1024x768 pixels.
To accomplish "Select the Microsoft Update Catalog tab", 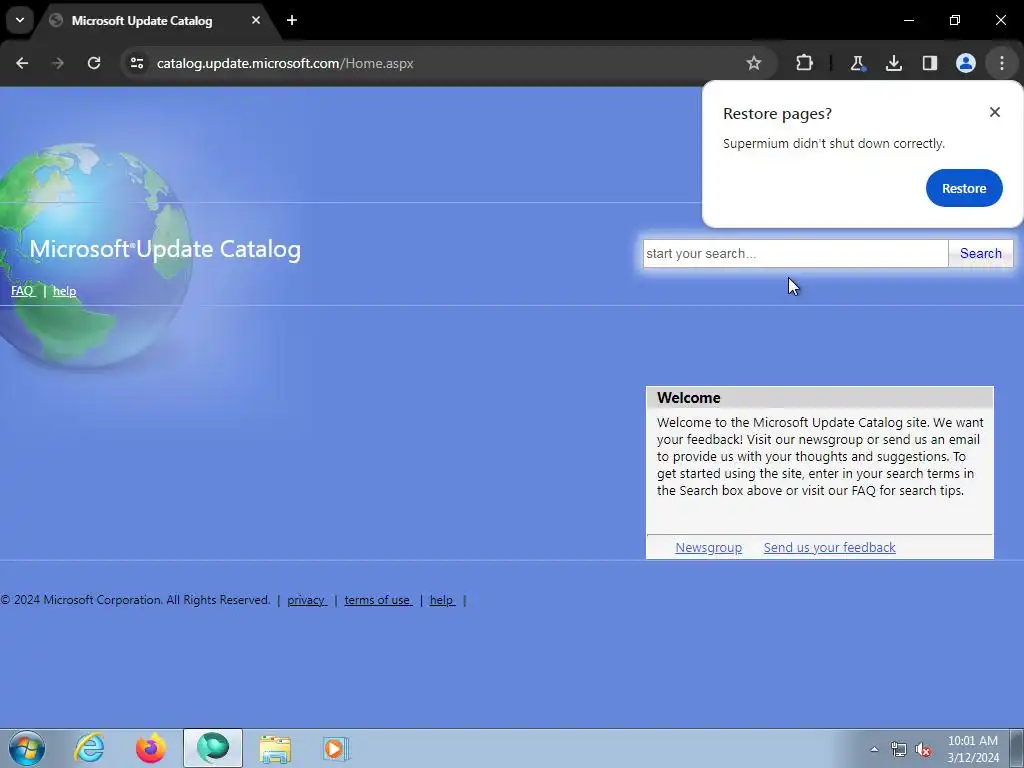I will (x=142, y=21).
